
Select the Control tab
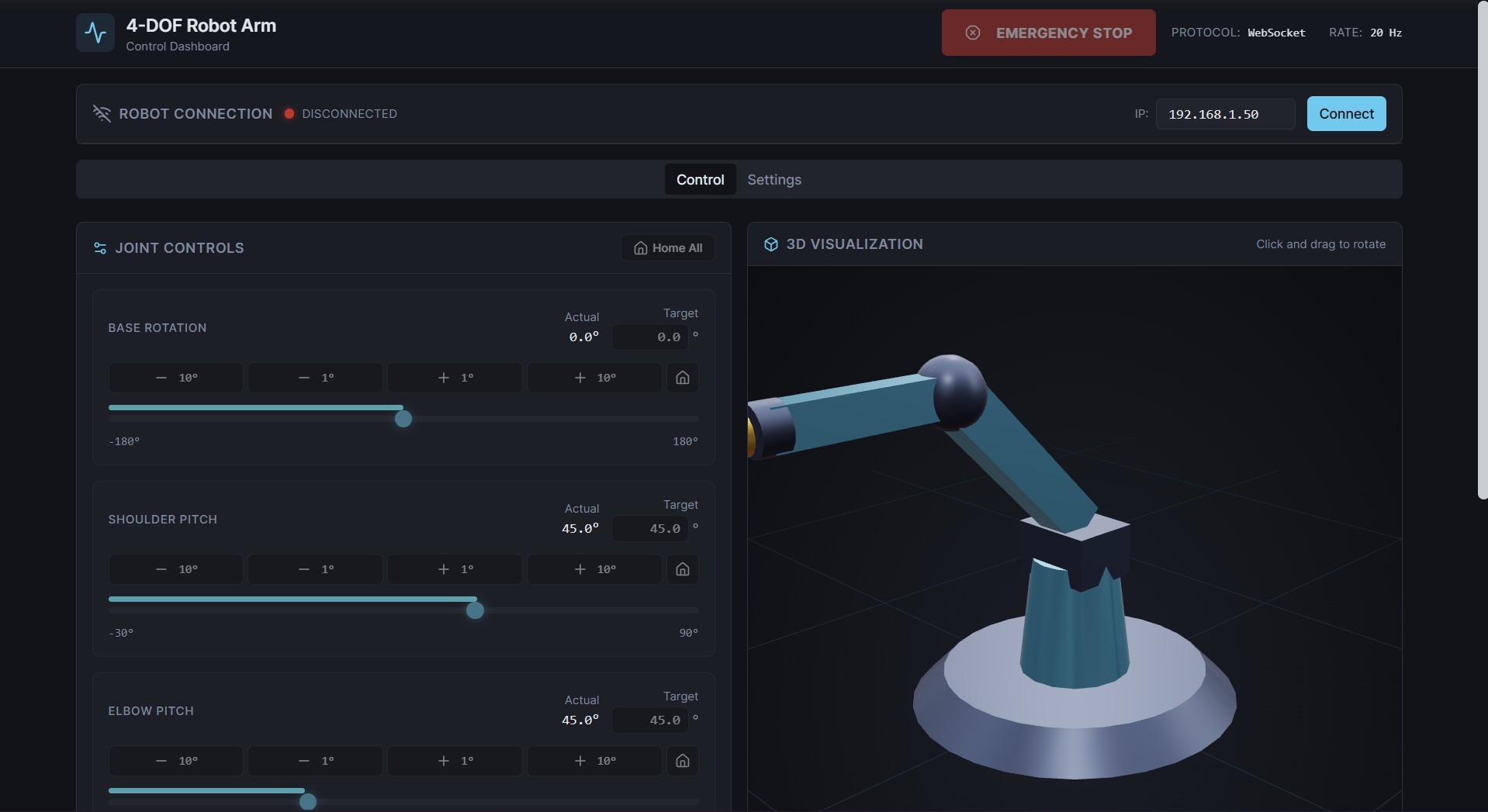(x=700, y=179)
